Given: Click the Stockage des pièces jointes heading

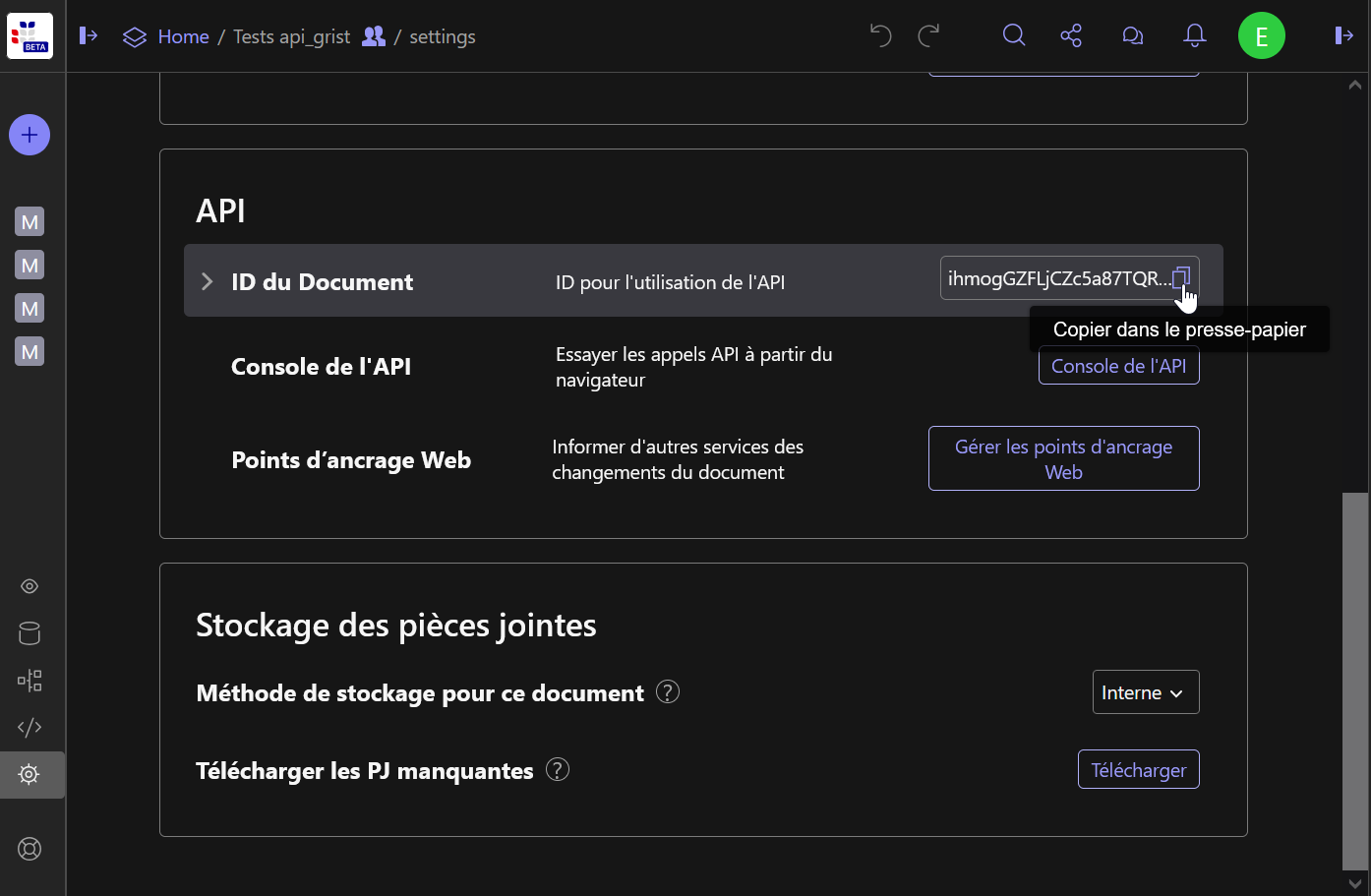Looking at the screenshot, I should coord(396,626).
